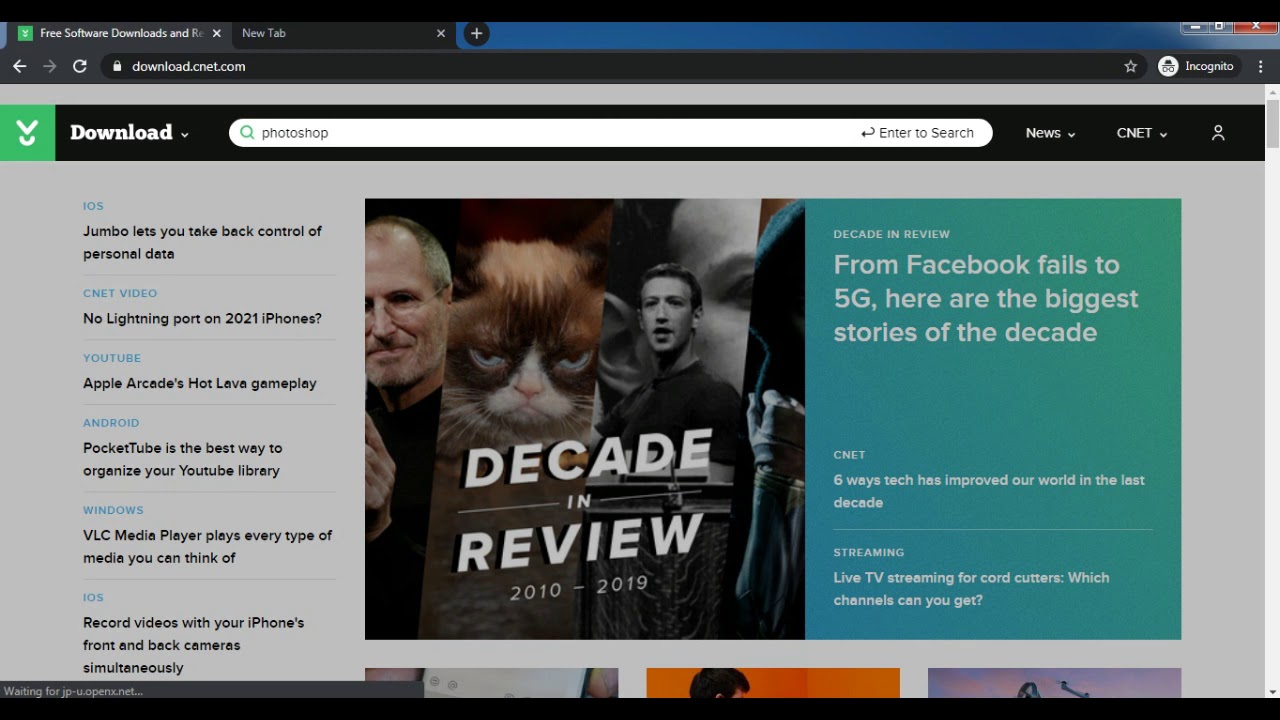The height and width of the screenshot is (720, 1280).
Task: Click the DECADE IN REVIEW category label
Action: [x=891, y=234]
